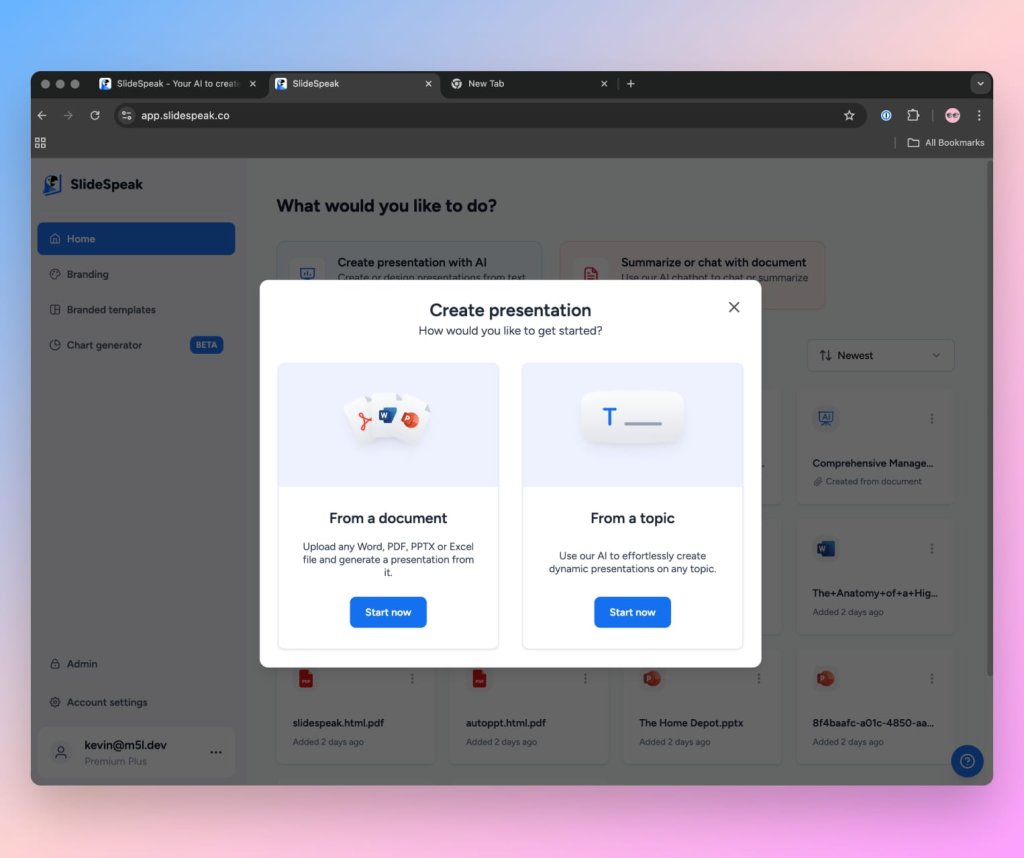Viewport: 1024px width, 858px height.
Task: Open three-dot menu next to kevin@m5l.dev
Action: point(216,752)
